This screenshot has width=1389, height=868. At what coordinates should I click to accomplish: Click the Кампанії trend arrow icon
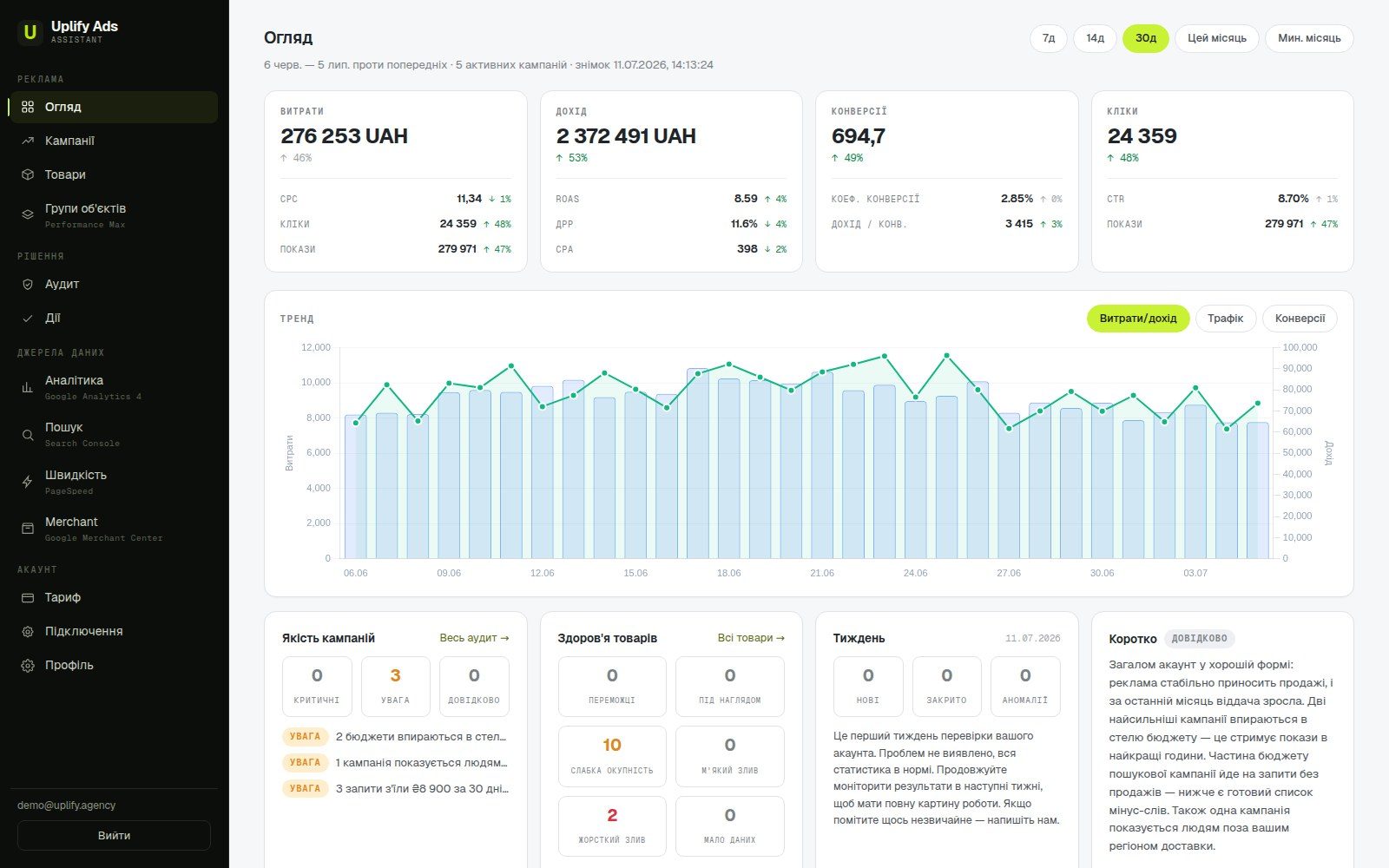(28, 141)
